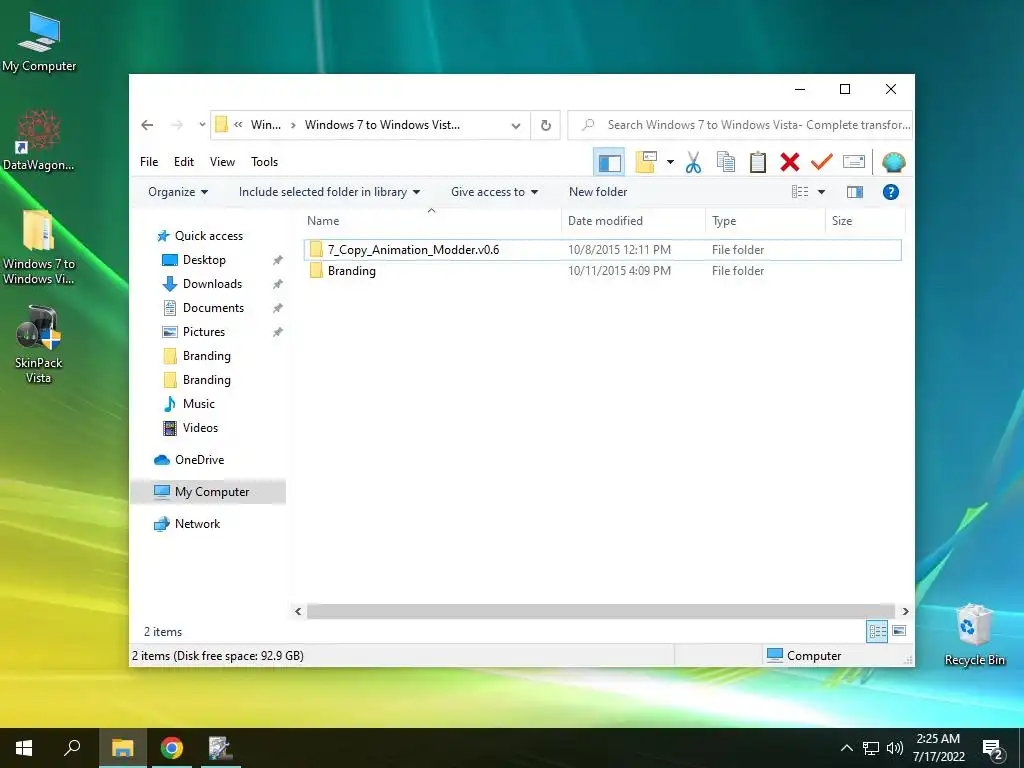The width and height of the screenshot is (1024, 768).
Task: Sort by Date modified column header
Action: point(633,221)
